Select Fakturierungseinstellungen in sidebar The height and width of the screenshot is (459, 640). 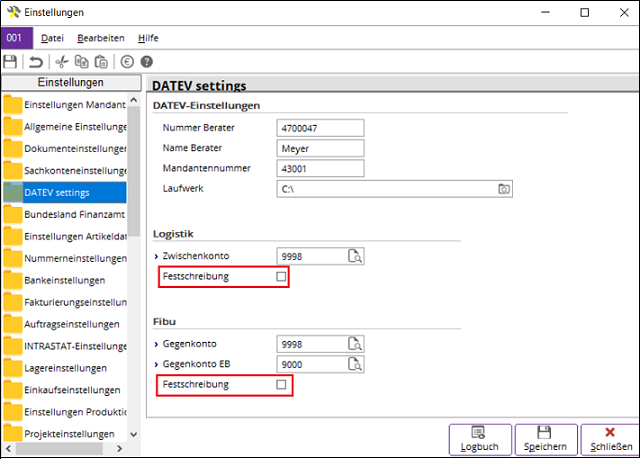pyautogui.click(x=65, y=302)
